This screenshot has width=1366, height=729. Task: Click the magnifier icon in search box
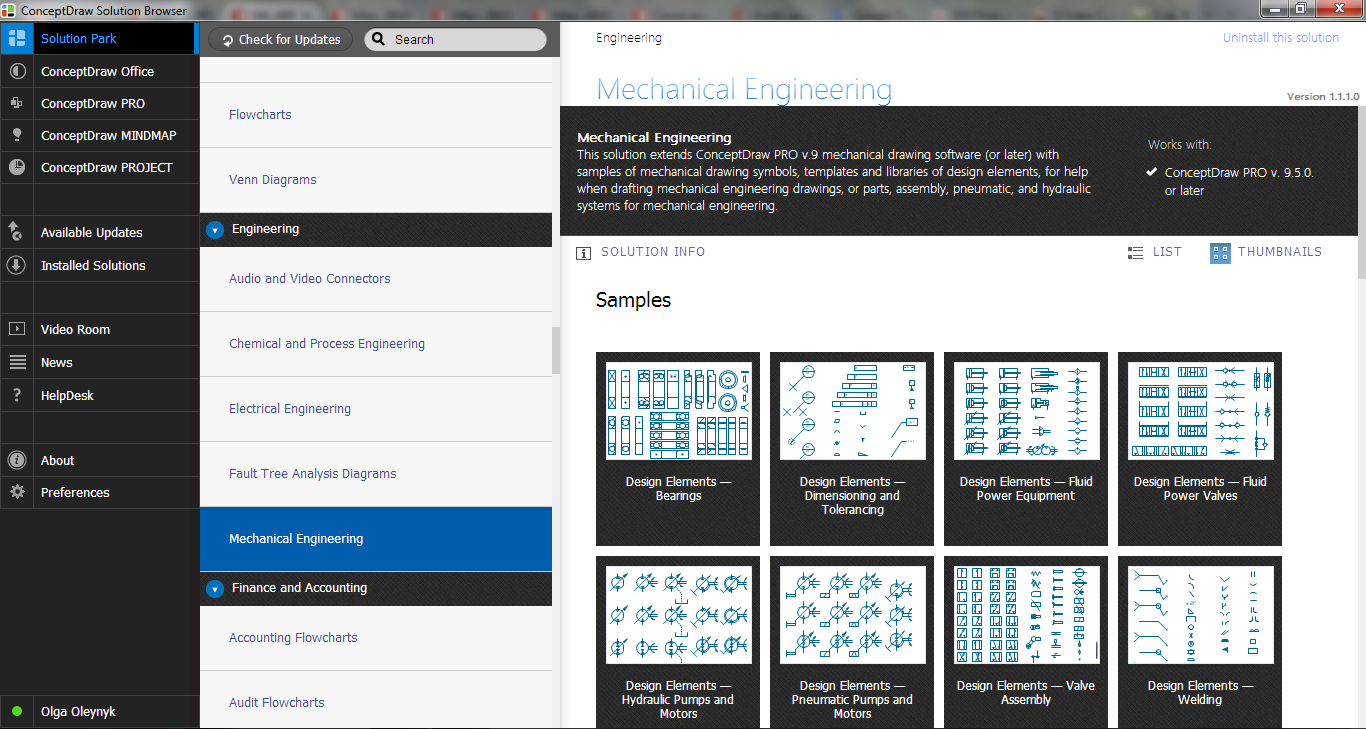pyautogui.click(x=379, y=40)
